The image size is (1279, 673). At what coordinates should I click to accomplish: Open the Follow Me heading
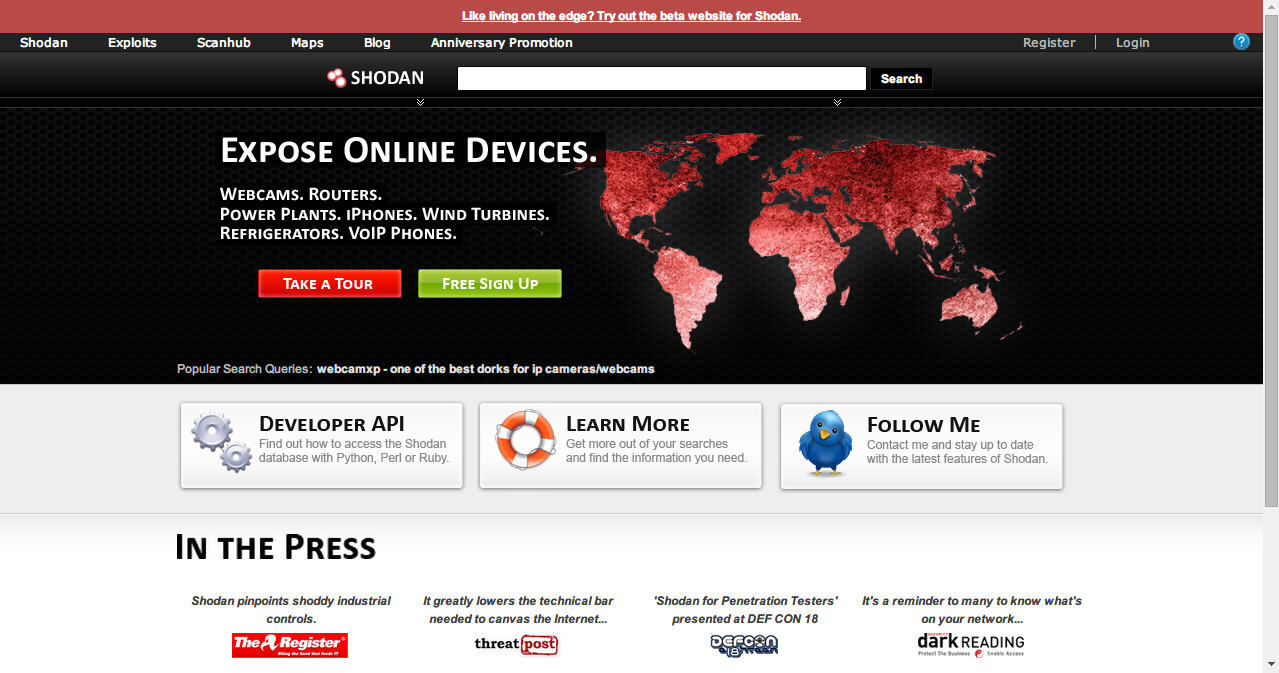point(924,424)
